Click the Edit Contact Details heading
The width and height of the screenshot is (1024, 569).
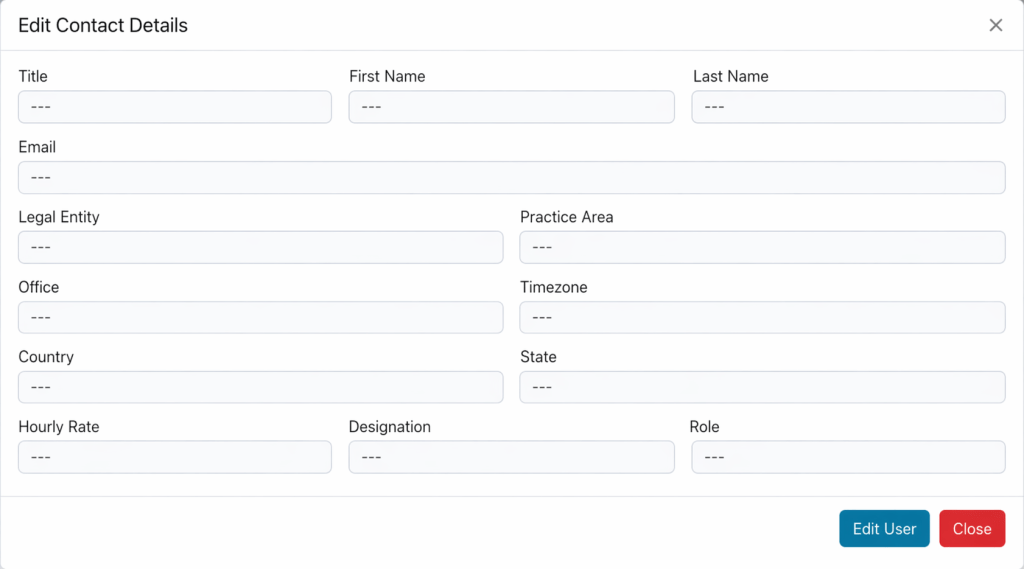(x=103, y=25)
